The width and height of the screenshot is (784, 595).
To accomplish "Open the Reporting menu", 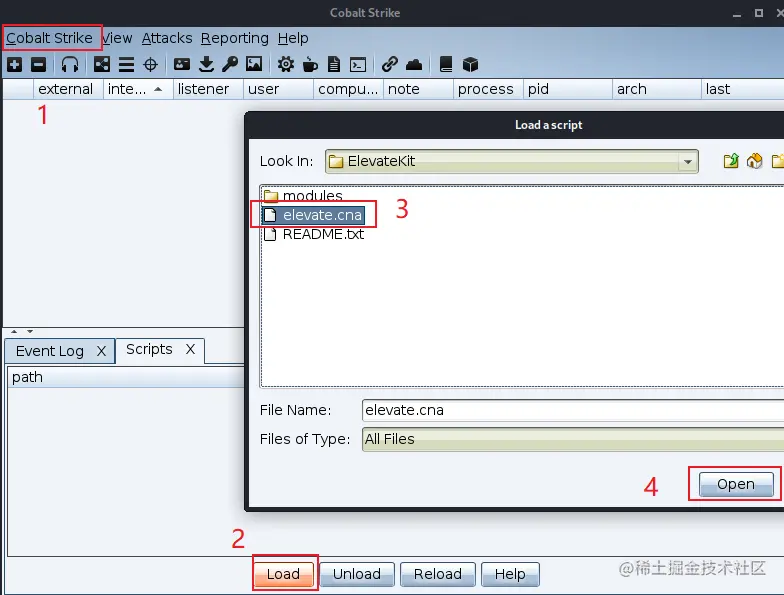I will (235, 38).
